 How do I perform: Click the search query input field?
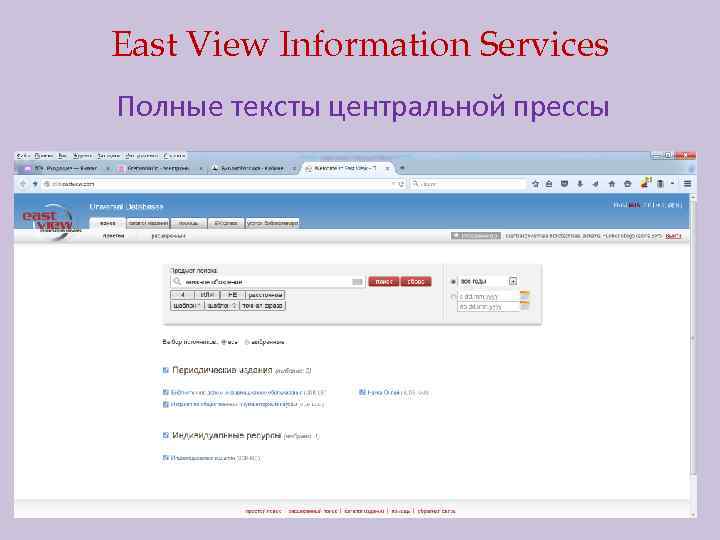click(x=266, y=281)
